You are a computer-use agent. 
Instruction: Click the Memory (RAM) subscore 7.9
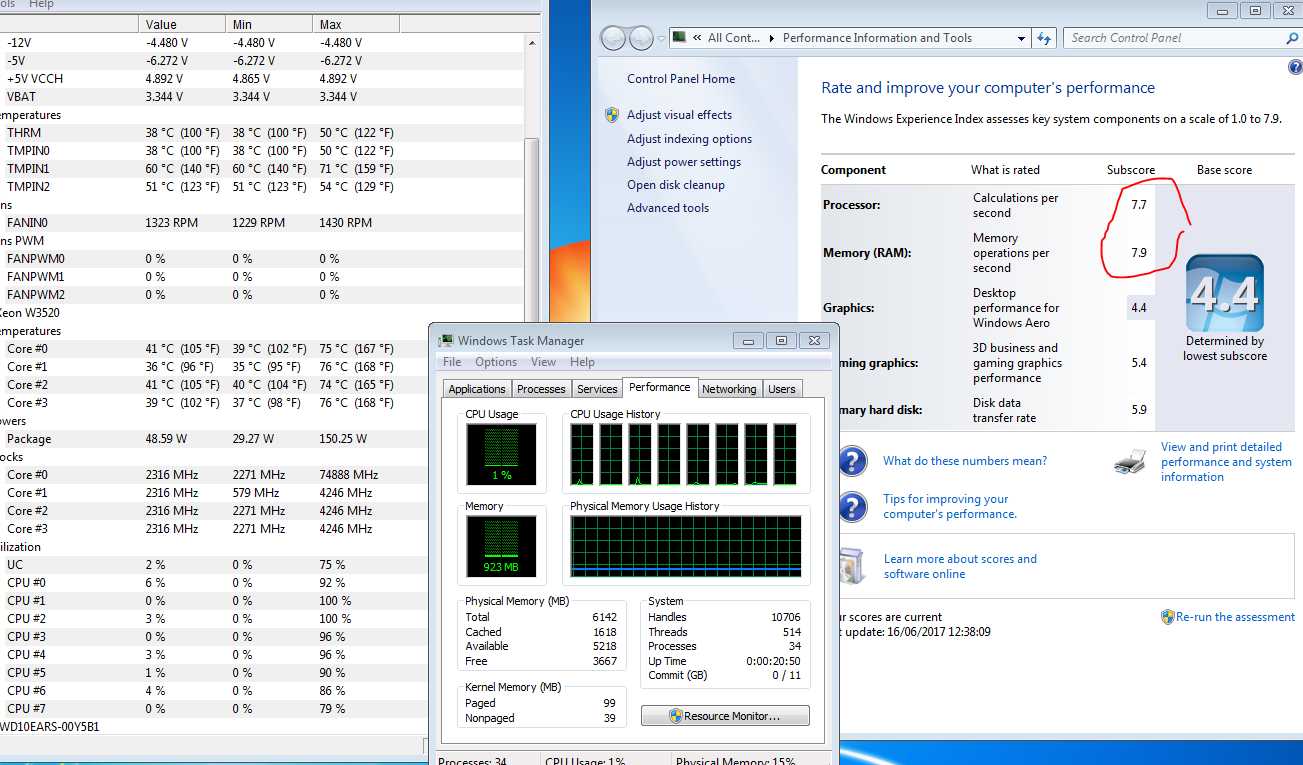point(1138,253)
